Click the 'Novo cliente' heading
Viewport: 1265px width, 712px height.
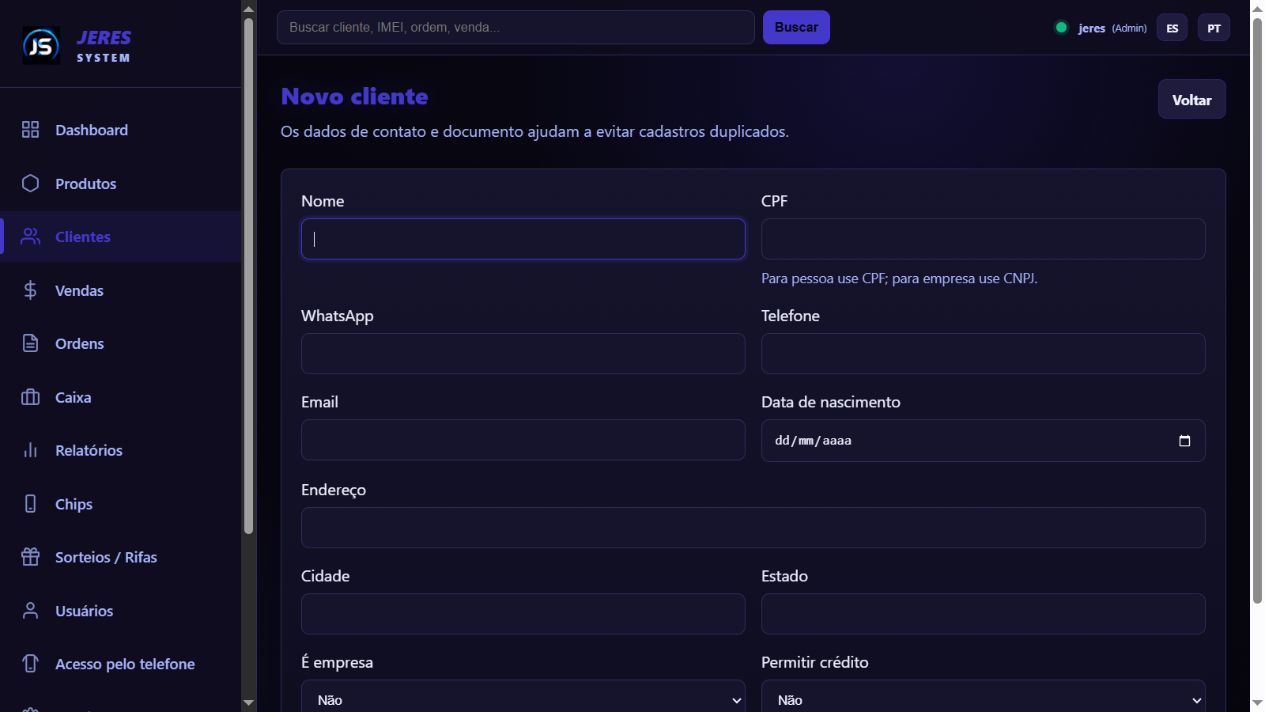point(354,96)
